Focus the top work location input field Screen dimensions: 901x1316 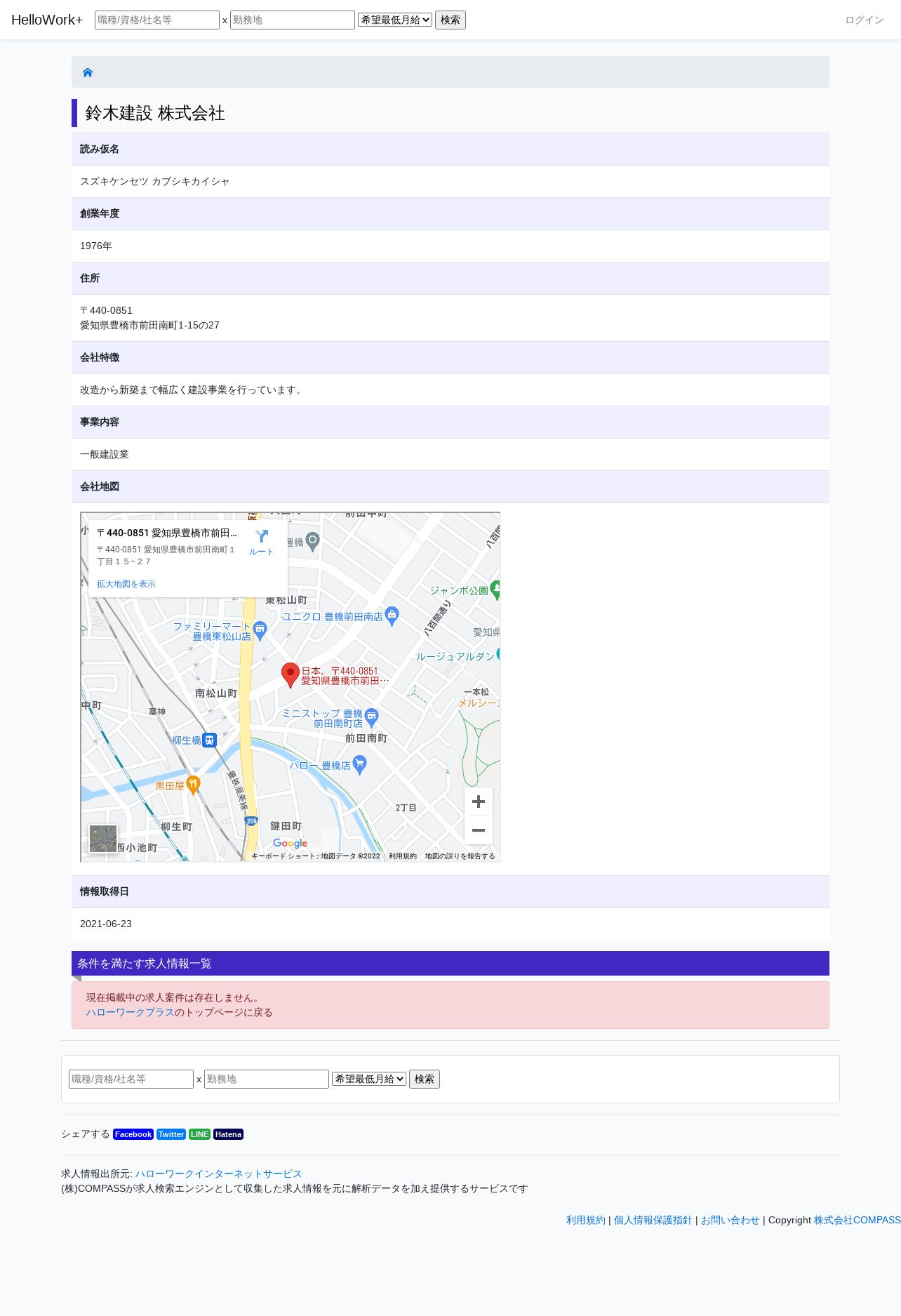coord(293,20)
